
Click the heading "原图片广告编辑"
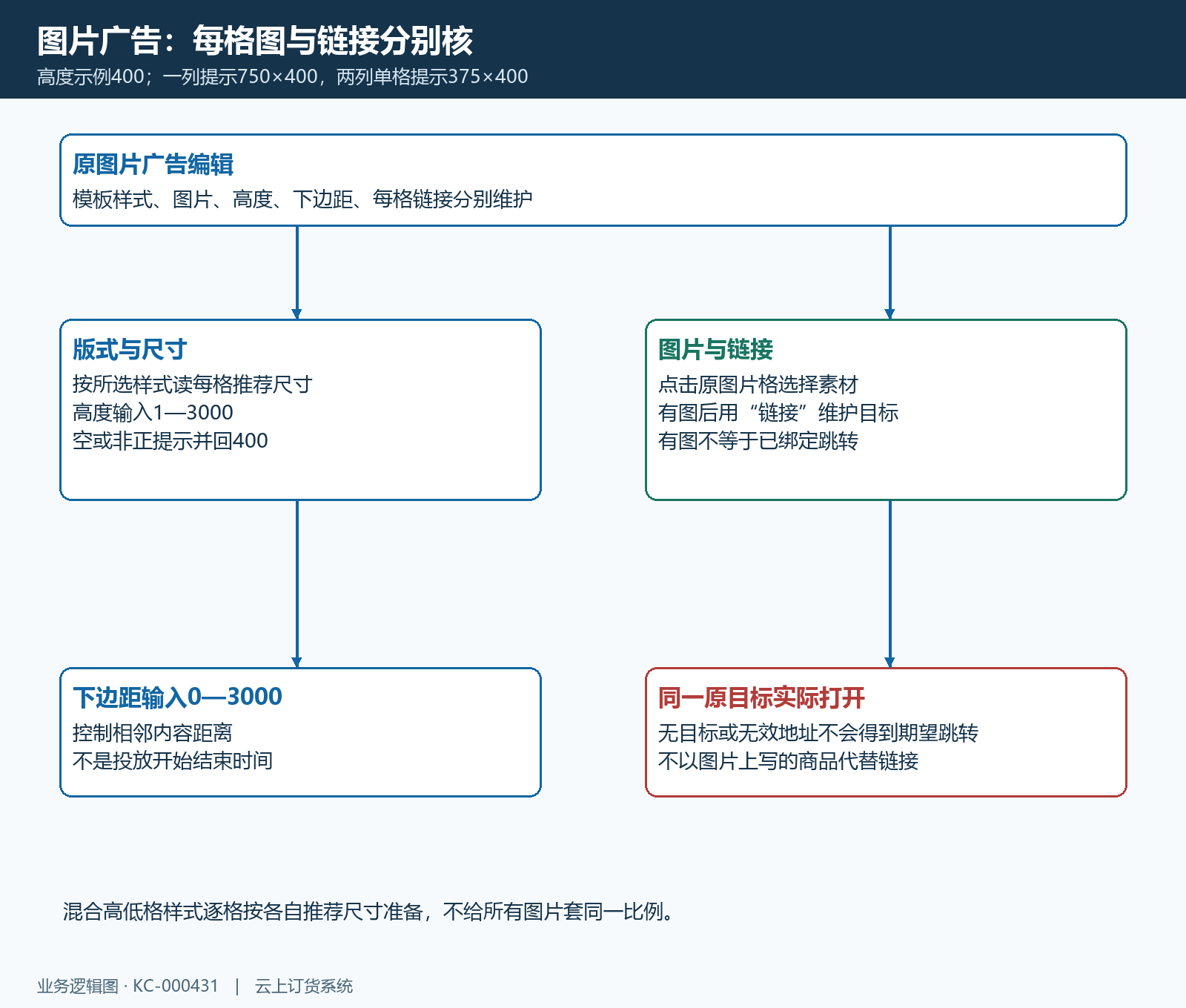153,164
